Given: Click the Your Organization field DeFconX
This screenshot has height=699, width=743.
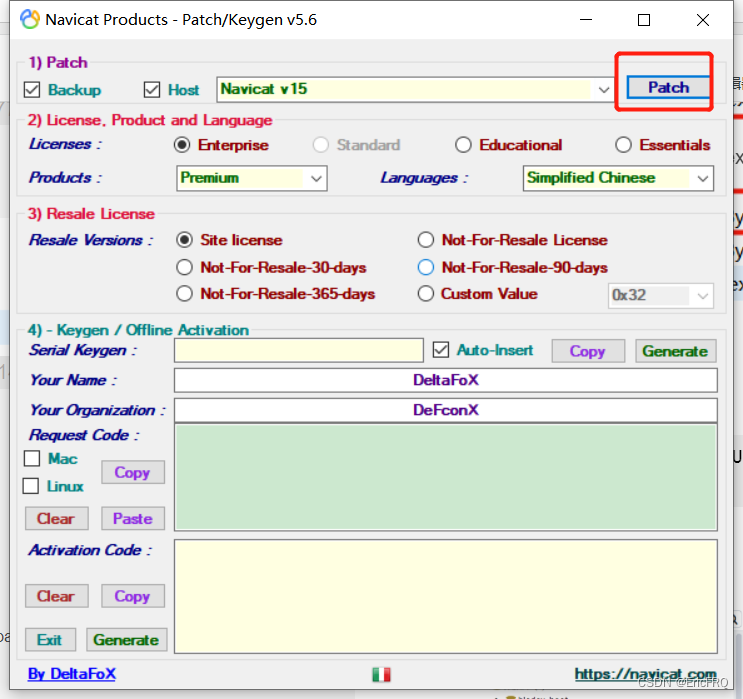Looking at the screenshot, I should pyautogui.click(x=445, y=410).
